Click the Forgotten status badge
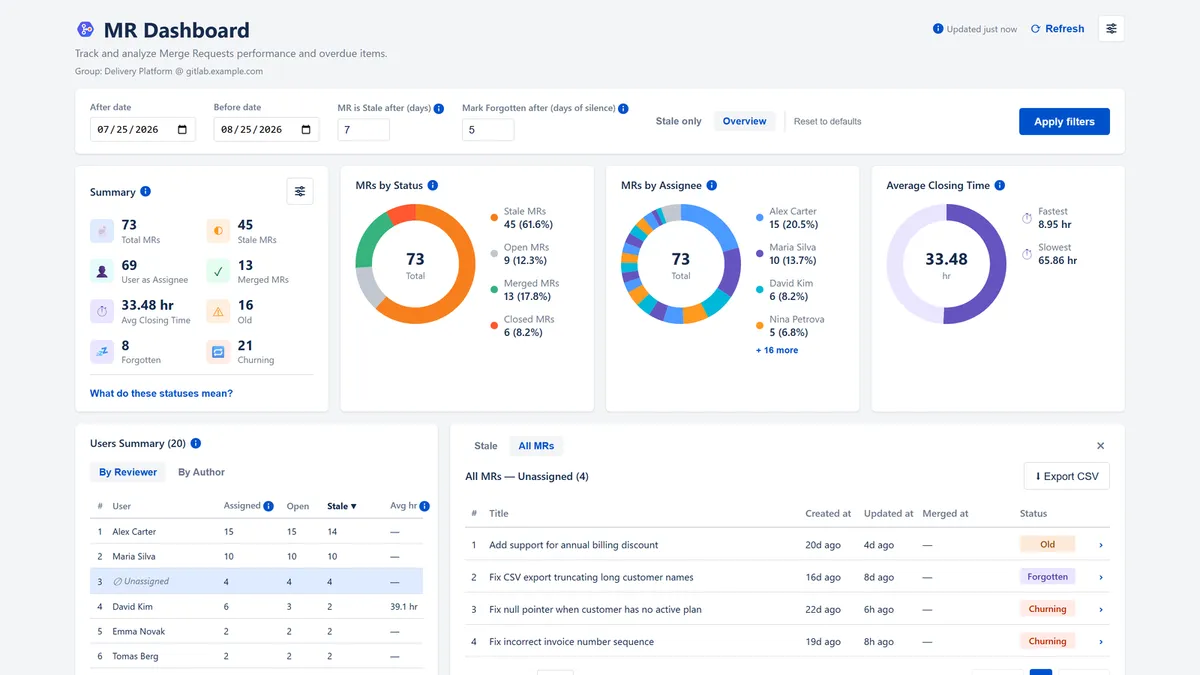Screen dimensions: 1200x675 pyautogui.click(x=1047, y=577)
